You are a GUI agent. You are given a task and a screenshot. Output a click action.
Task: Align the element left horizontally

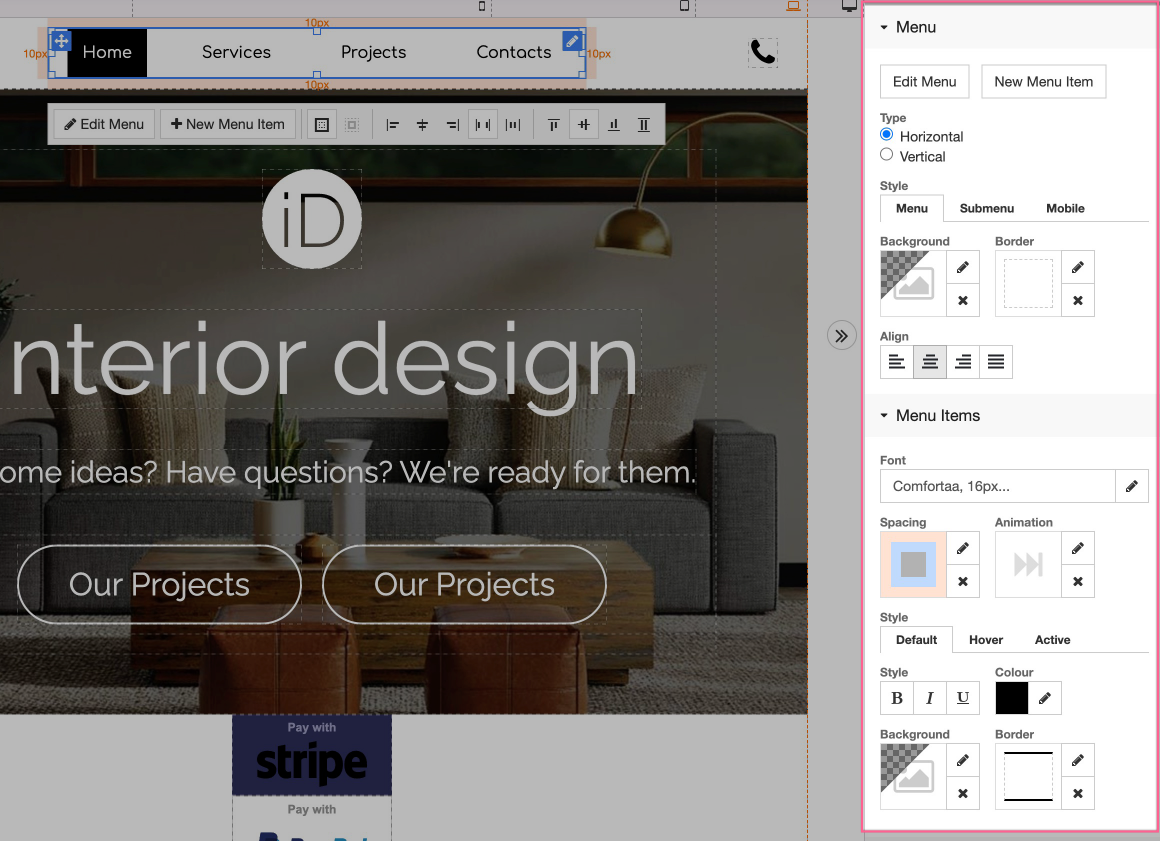(x=392, y=124)
